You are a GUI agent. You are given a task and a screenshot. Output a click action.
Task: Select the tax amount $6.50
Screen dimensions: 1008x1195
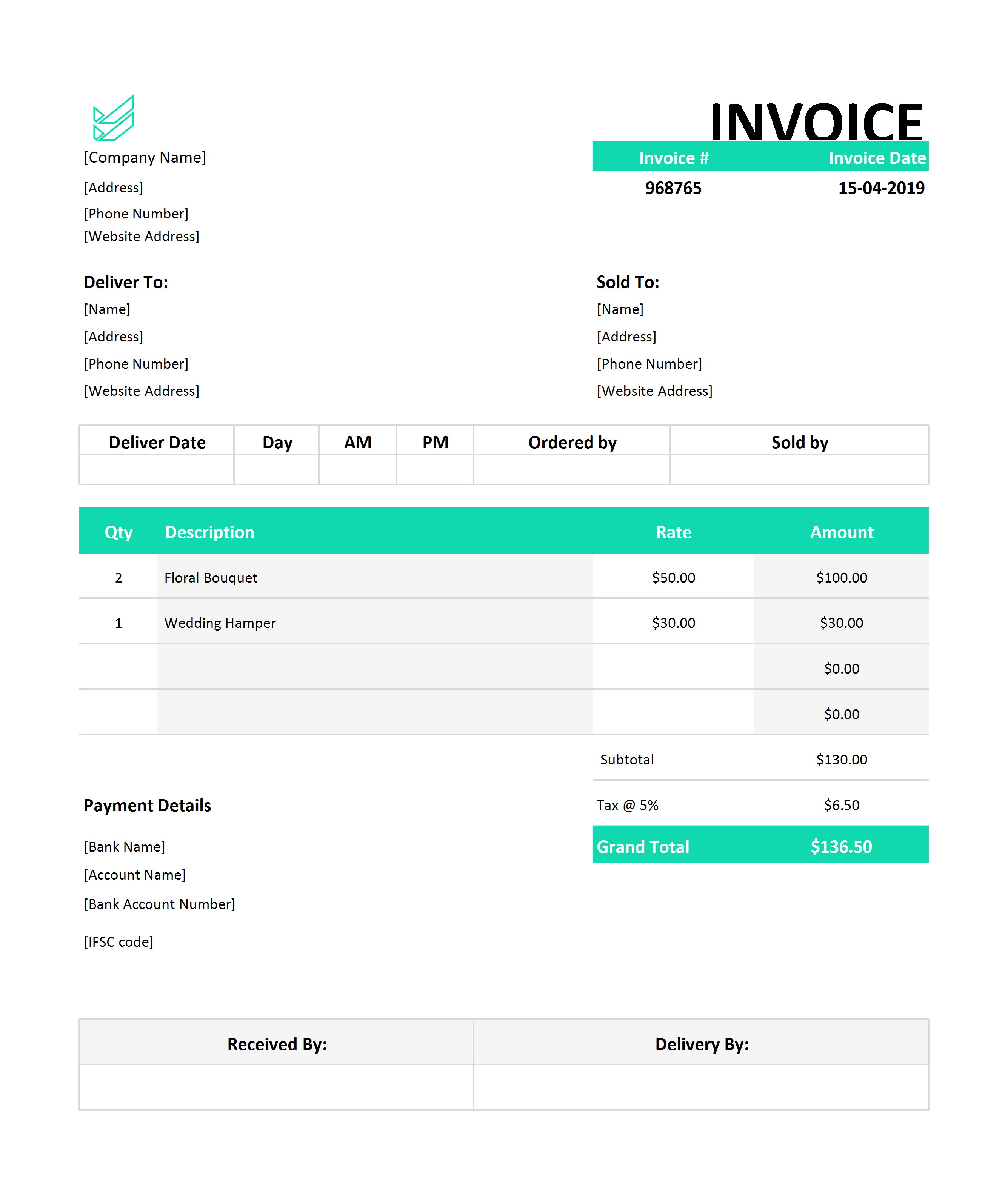[x=842, y=805]
